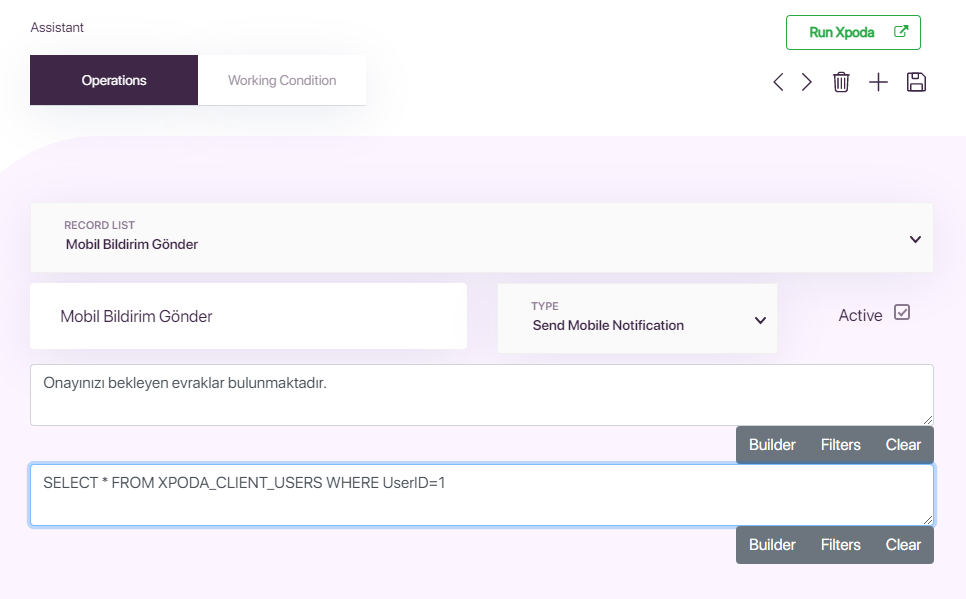Image resolution: width=966 pixels, height=599 pixels.
Task: Click the external link icon in Run Xpoda
Action: pos(901,31)
